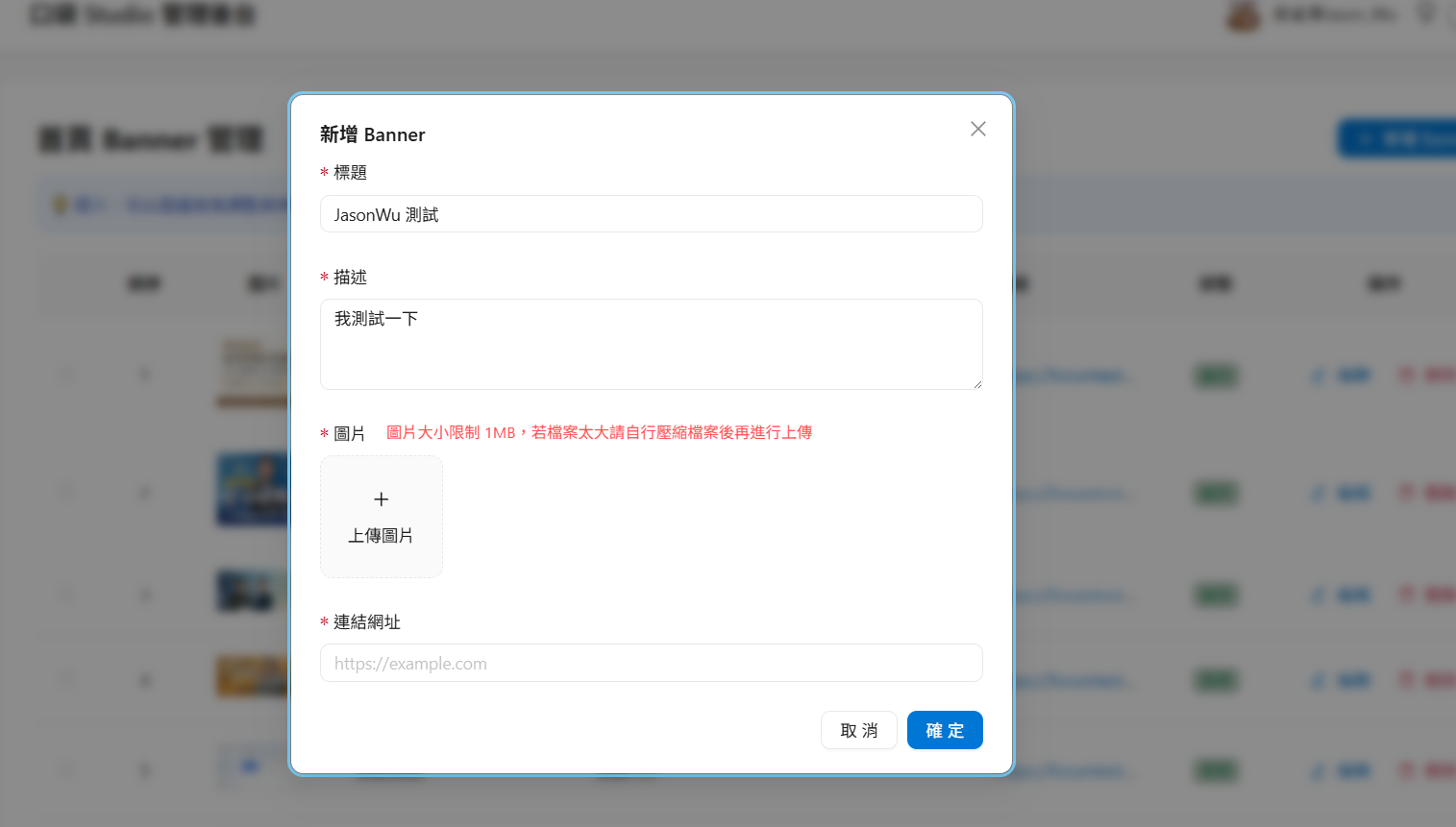Tick the checkbox on the bottom banner row
Screen dimensions: 1456x827
[x=66, y=770]
